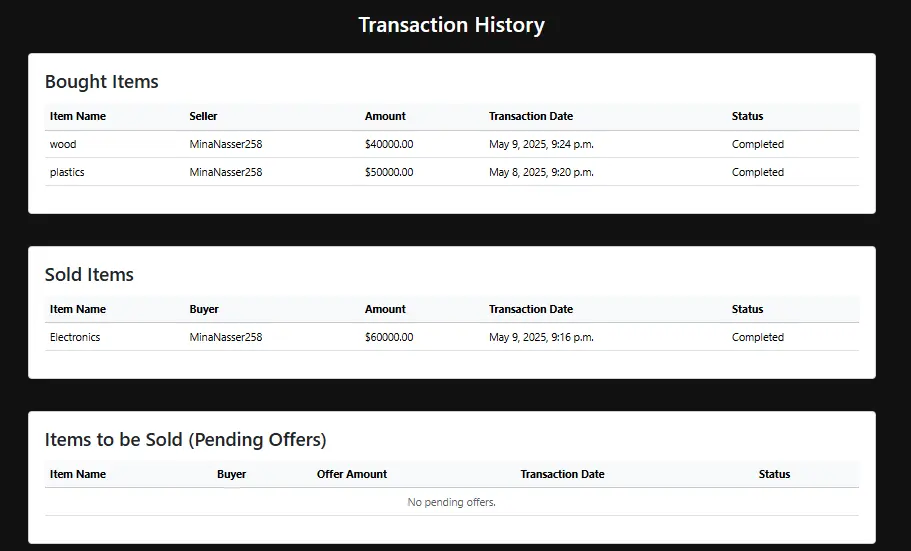Image resolution: width=911 pixels, height=551 pixels.
Task: Click the Items to be Sold heading
Action: tap(185, 440)
